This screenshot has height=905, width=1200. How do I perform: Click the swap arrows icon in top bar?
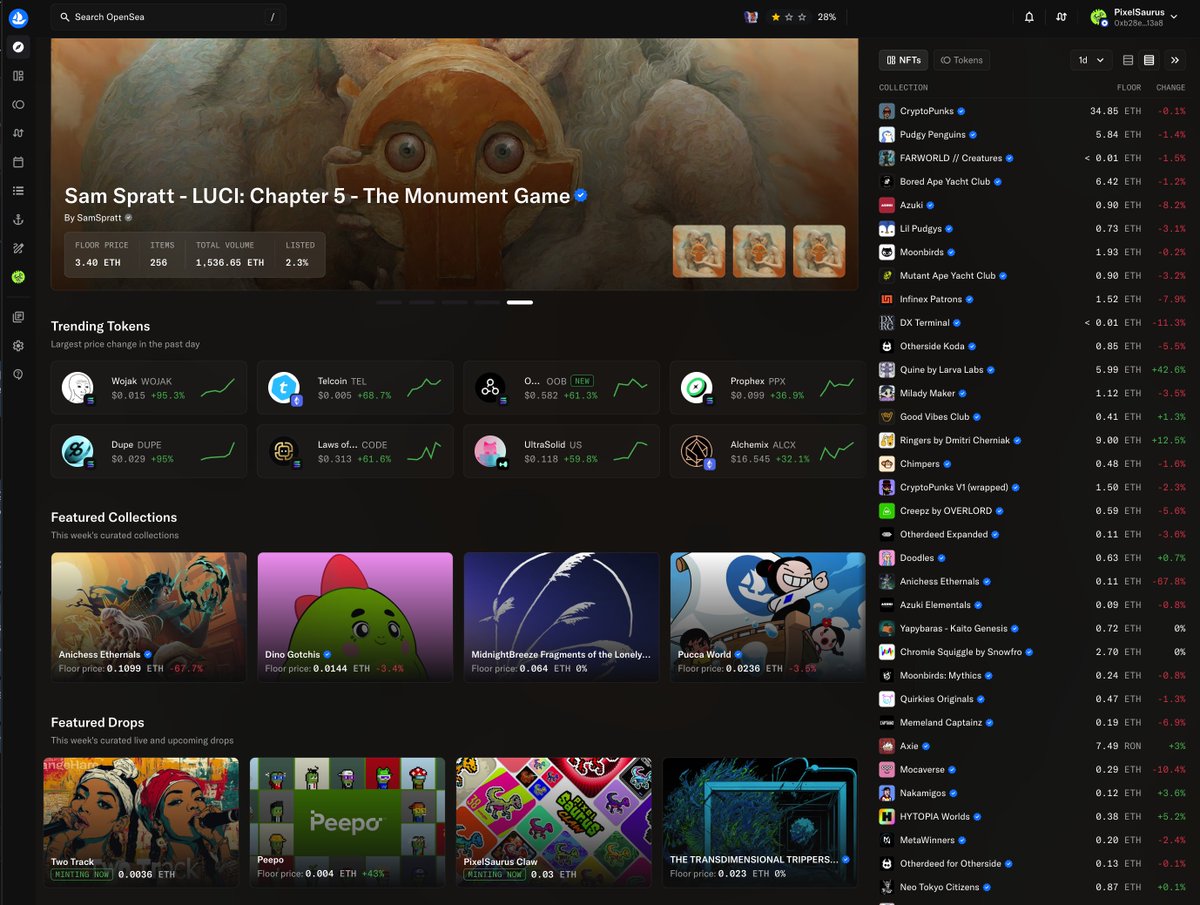coord(1061,17)
